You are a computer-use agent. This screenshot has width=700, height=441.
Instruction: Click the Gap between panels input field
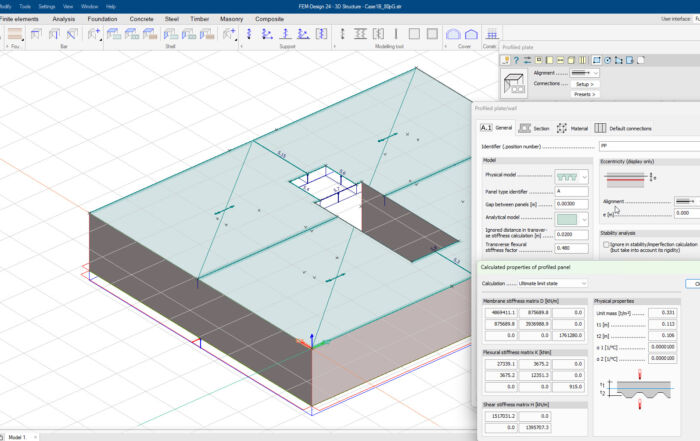[x=573, y=203]
